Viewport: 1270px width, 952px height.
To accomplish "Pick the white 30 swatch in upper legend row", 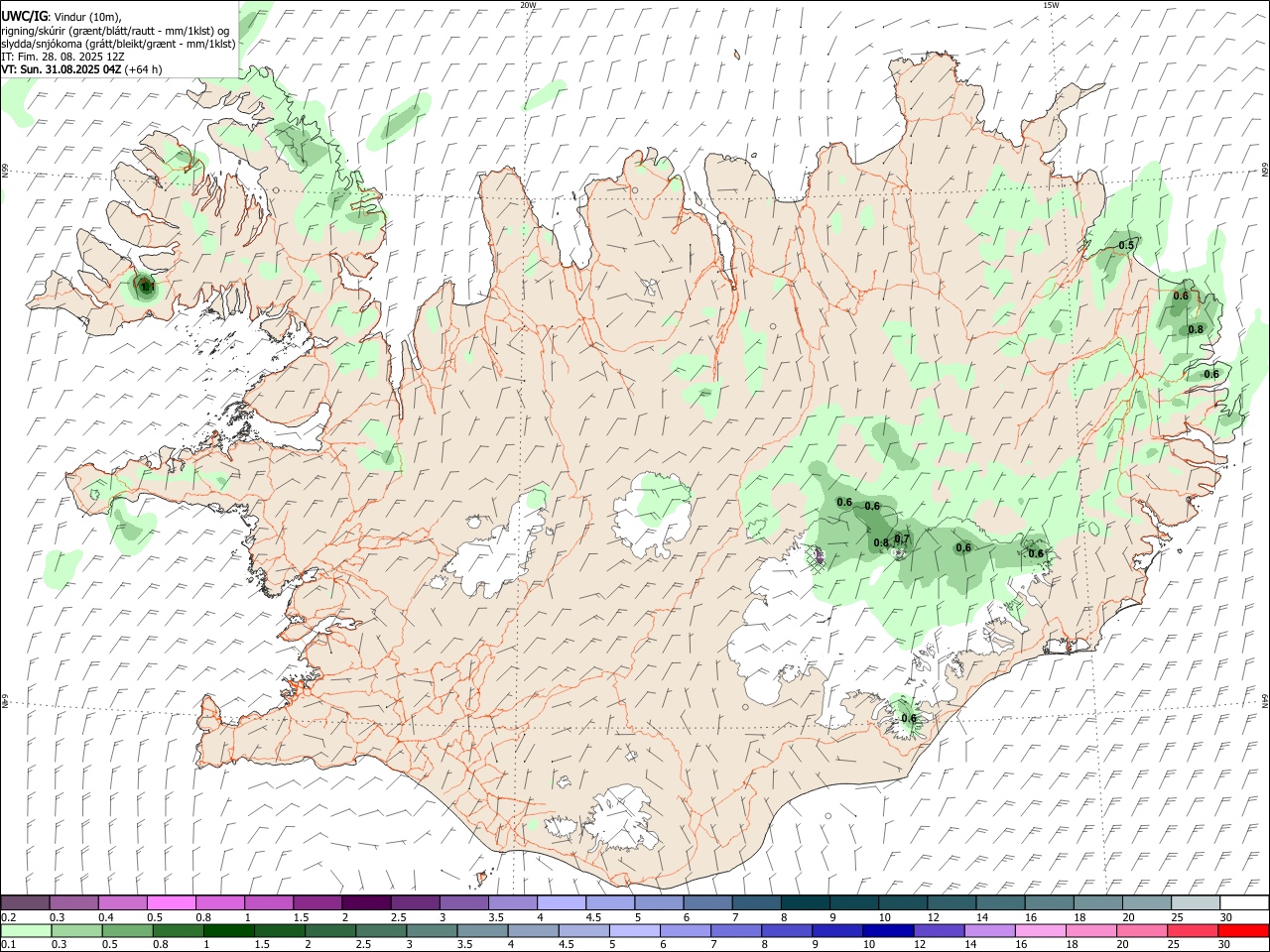I will point(1243,903).
